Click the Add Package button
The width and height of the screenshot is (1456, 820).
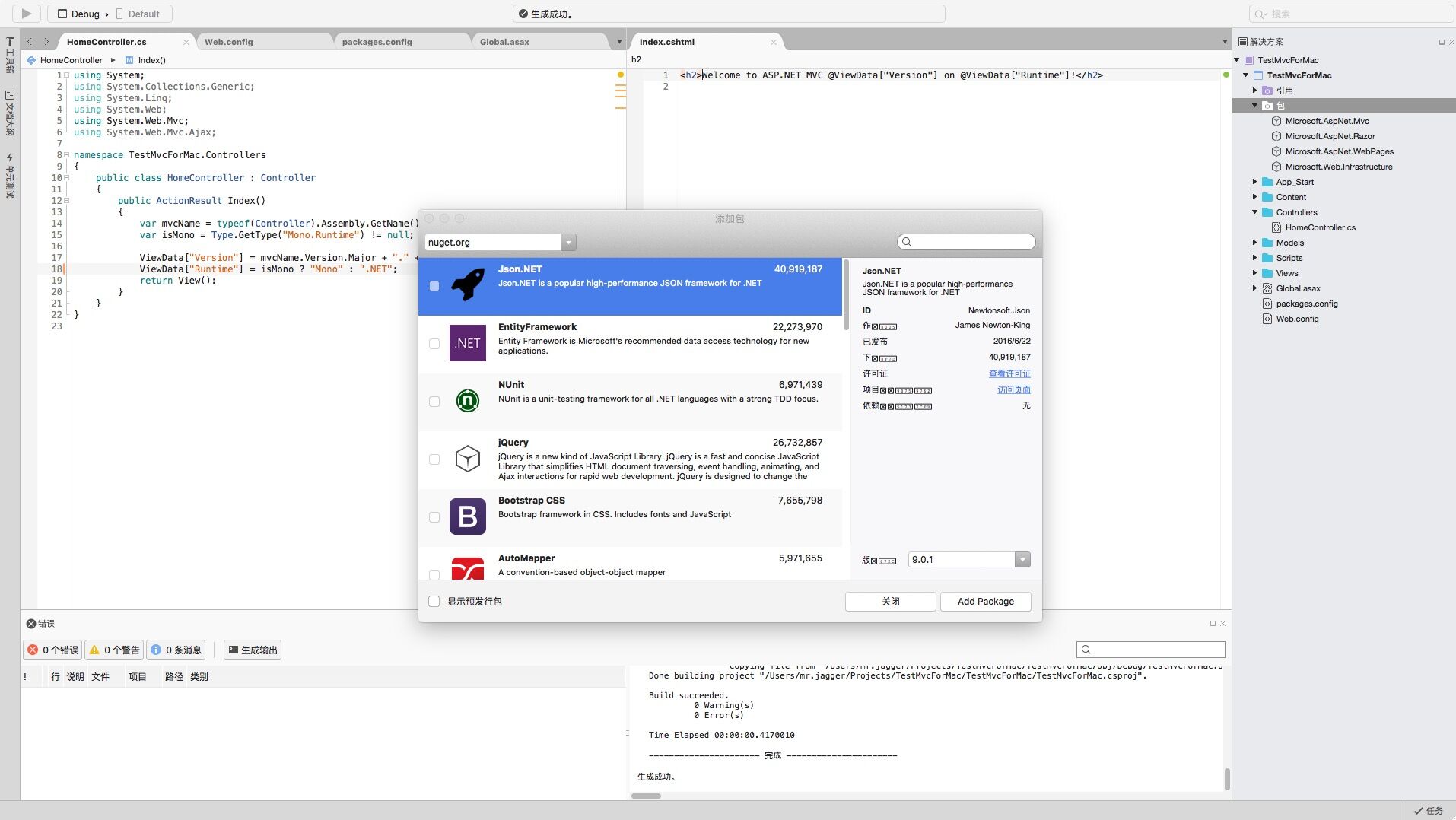(x=985, y=601)
